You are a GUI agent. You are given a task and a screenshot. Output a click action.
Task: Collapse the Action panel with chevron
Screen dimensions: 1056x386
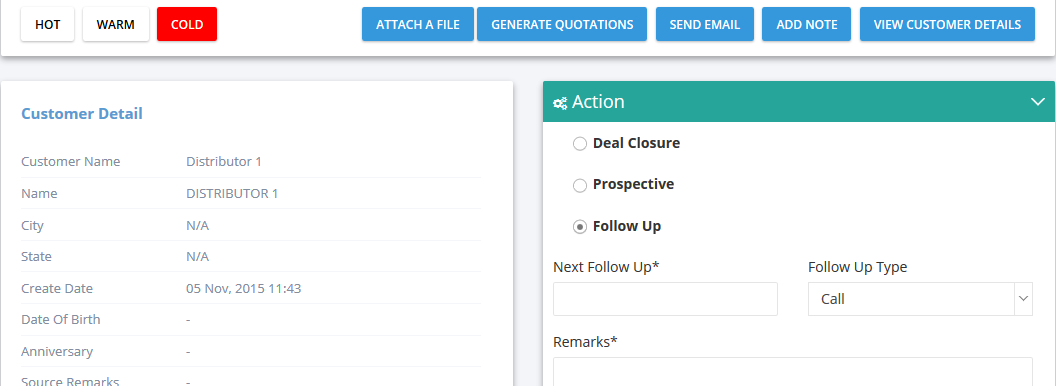pyautogui.click(x=1038, y=102)
